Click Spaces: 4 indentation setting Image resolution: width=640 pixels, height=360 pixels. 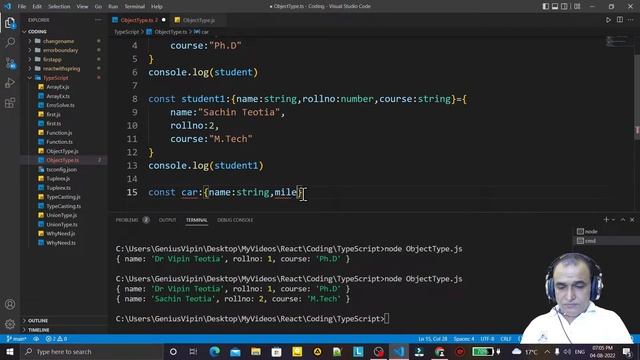click(464, 339)
